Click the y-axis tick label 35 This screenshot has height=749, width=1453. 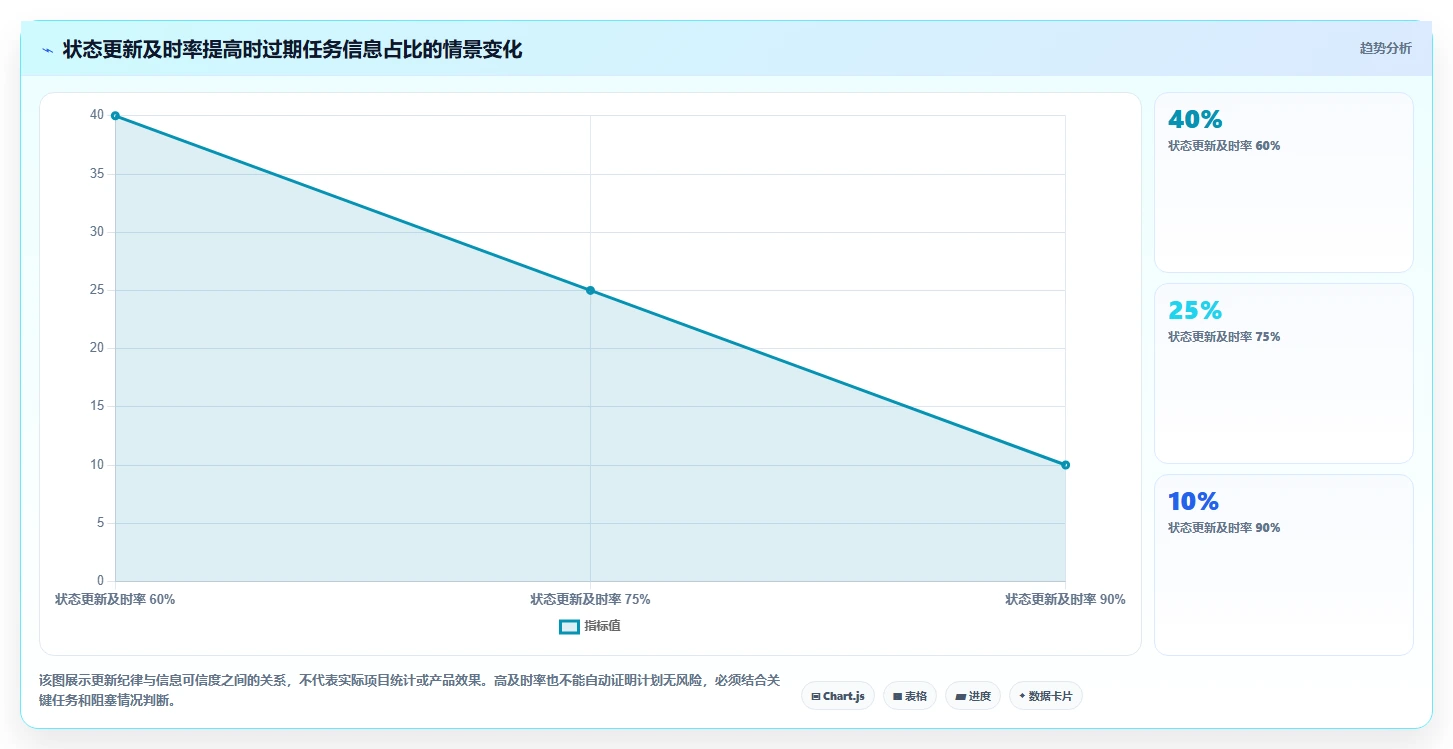pos(97,174)
